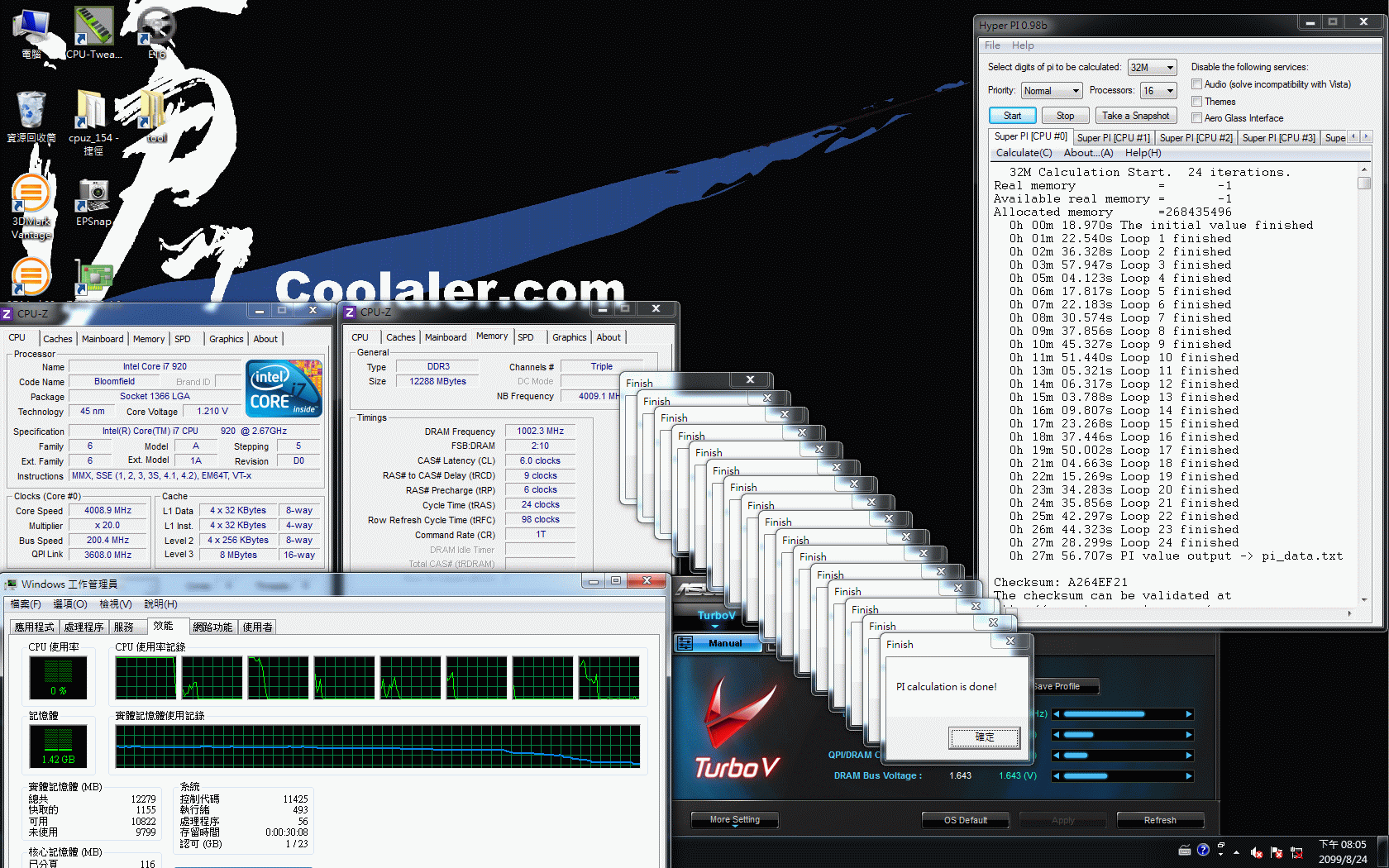Adjust the second TurboV slider bar
Screen dimensions: 1389x868
tap(1123, 735)
